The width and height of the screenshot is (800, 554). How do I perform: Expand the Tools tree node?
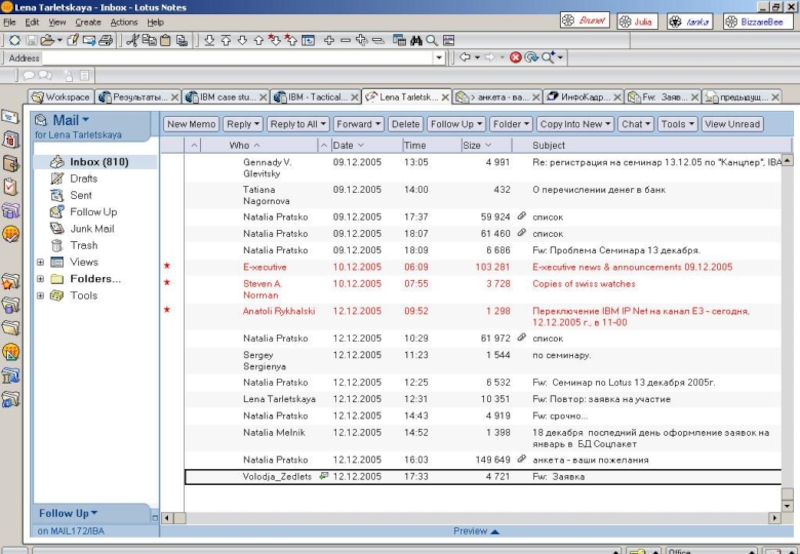tap(40, 296)
